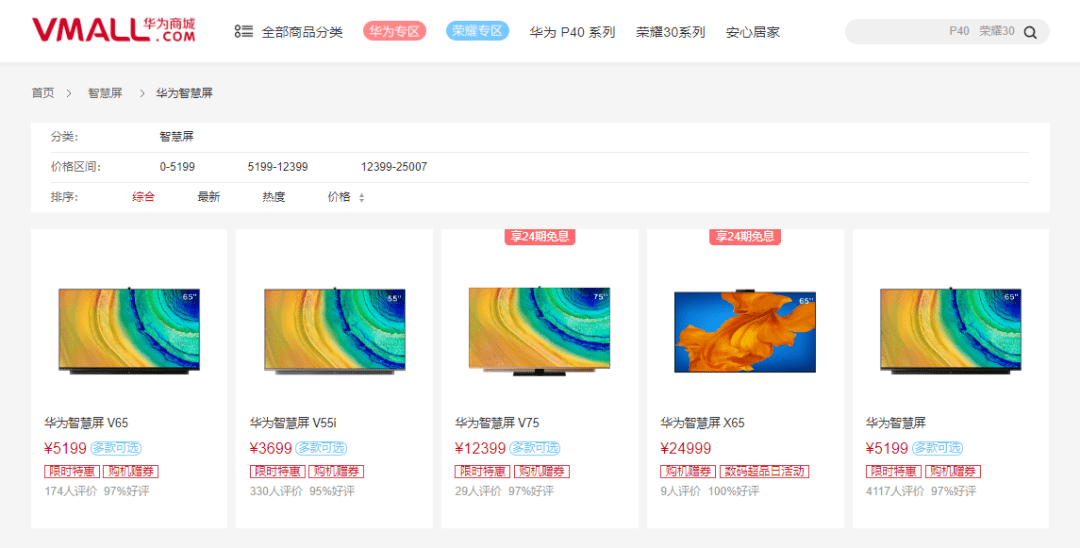This screenshot has width=1080, height=548.
Task: Open 华为智慧屏 X65 product title
Action: click(x=703, y=423)
